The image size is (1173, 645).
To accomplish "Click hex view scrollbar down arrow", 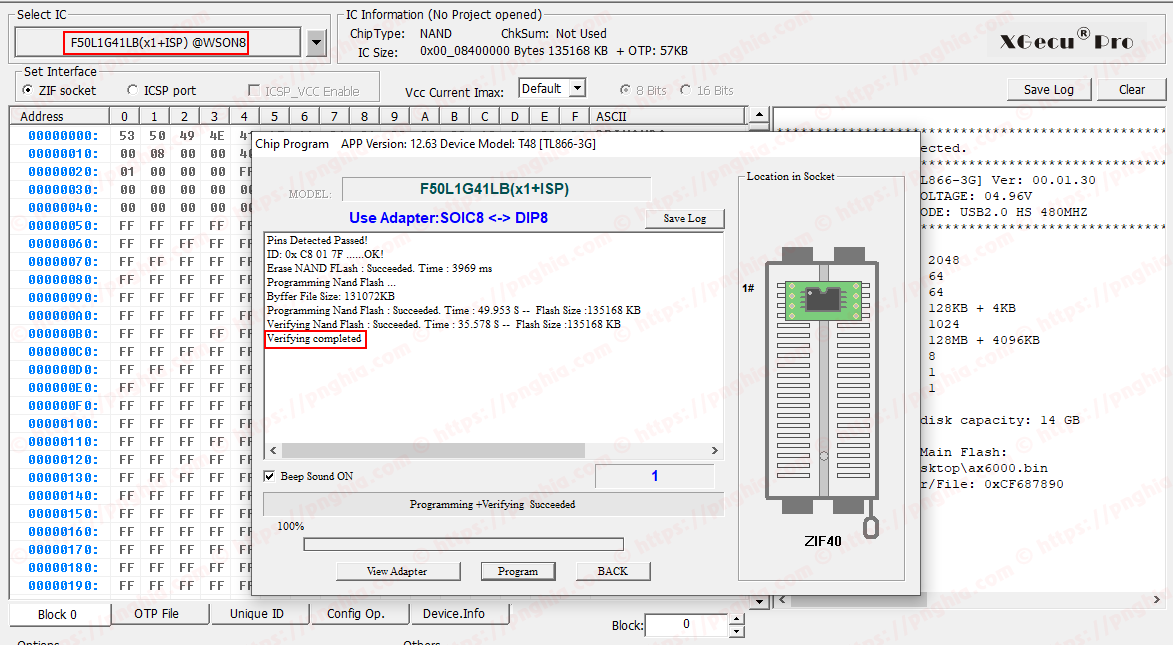I will click(759, 602).
